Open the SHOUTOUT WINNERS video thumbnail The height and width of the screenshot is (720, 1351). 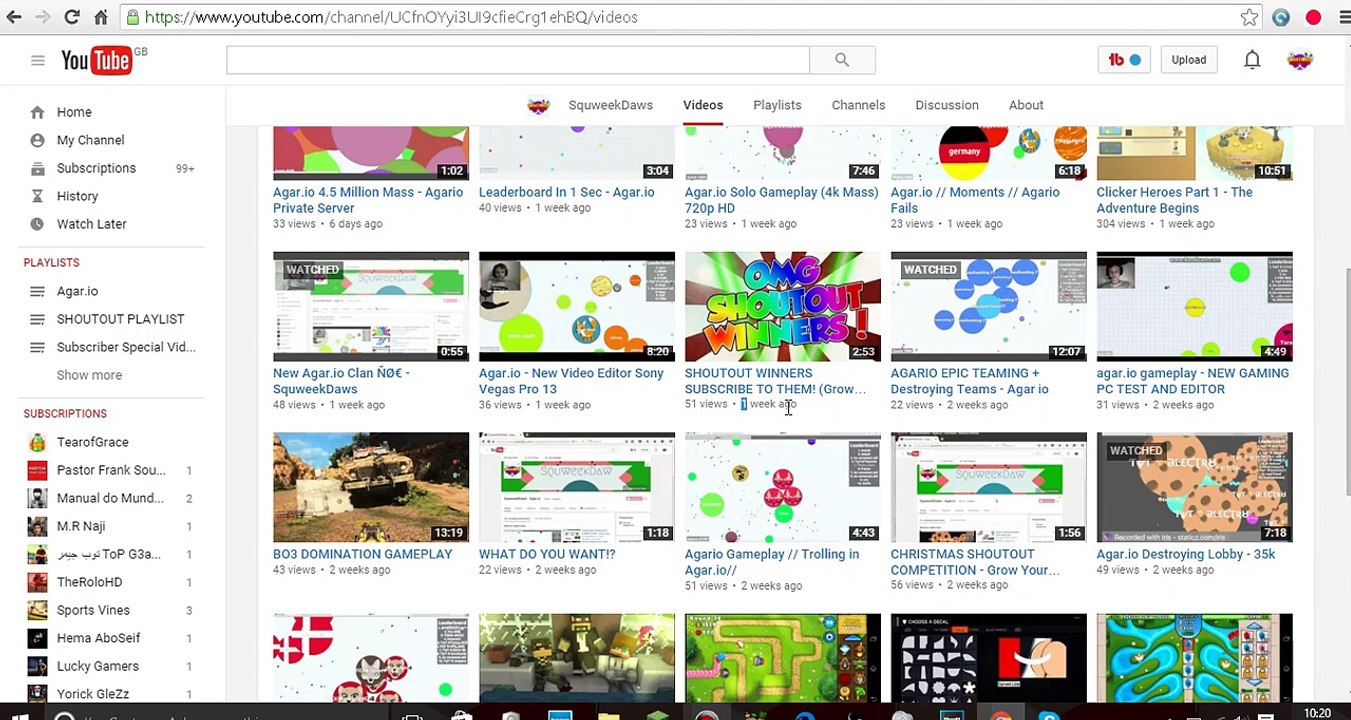click(783, 306)
